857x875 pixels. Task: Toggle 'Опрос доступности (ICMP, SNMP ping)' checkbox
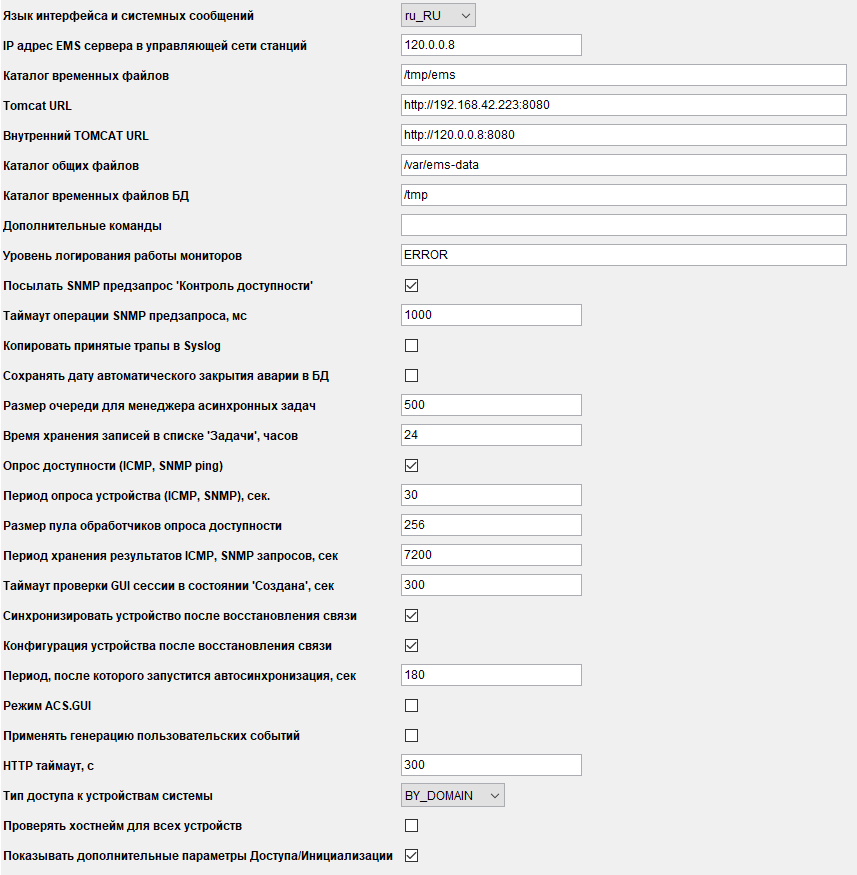click(x=411, y=465)
